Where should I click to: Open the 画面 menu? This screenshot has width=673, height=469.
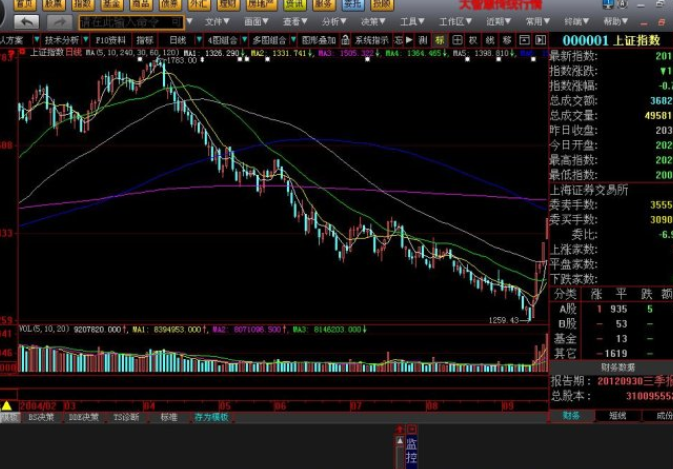[x=256, y=21]
